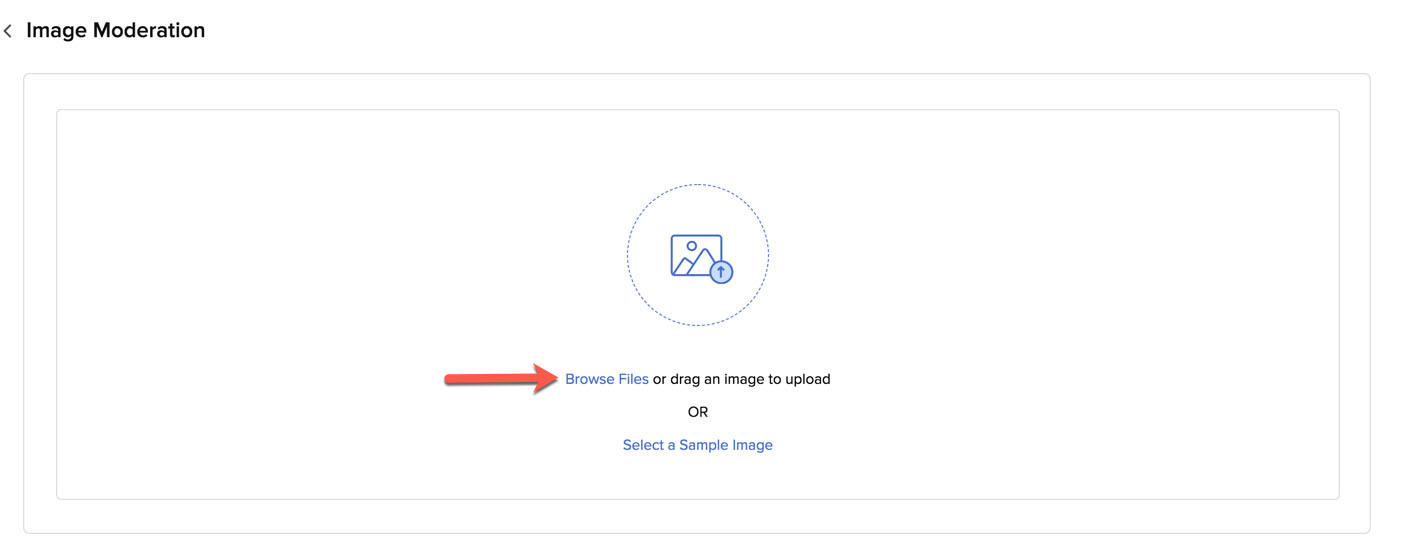Click the small sun circle in the image icon
The height and width of the screenshot is (556, 1406).
(x=691, y=246)
